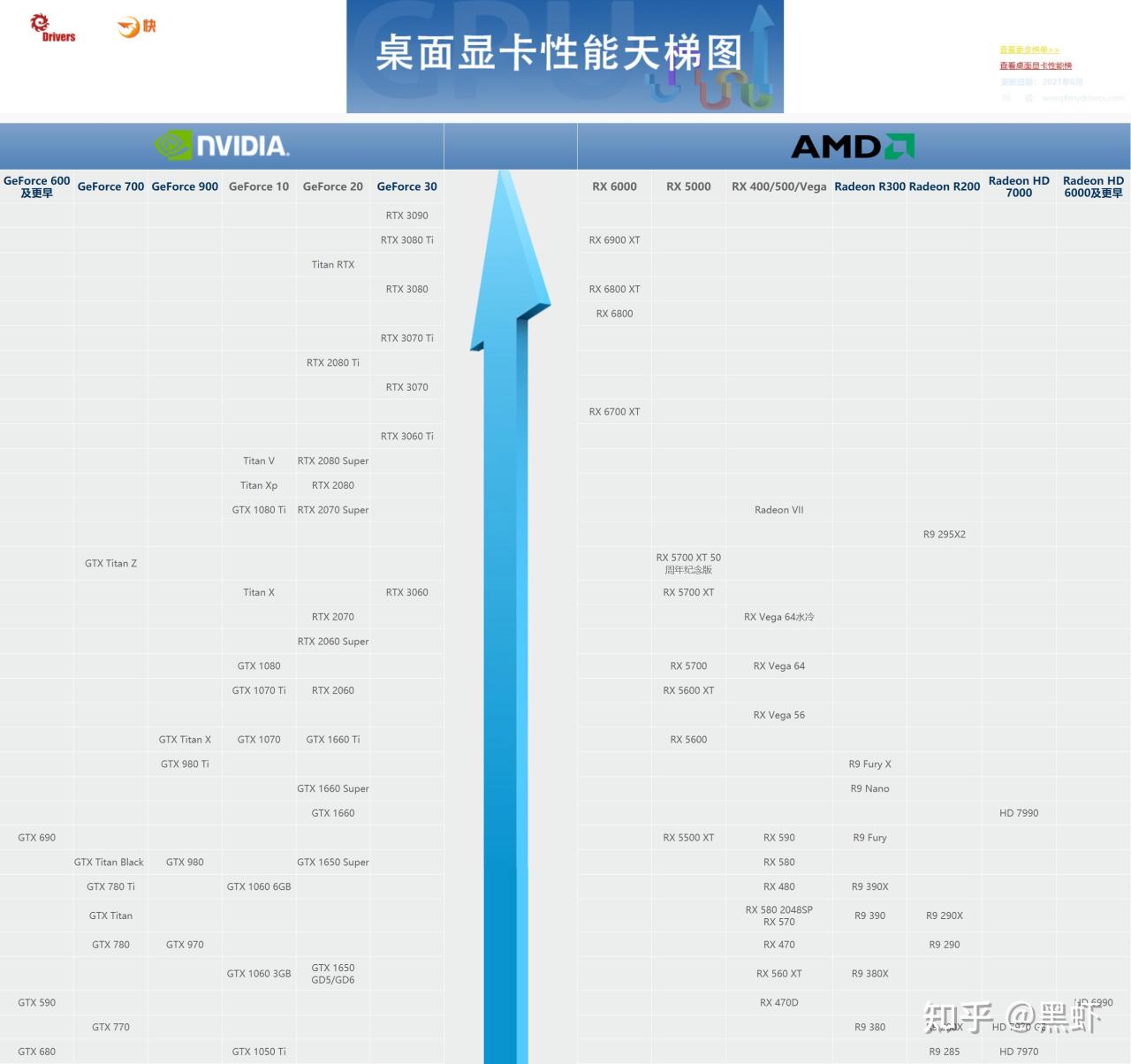1131x1064 pixels.
Task: Select the GeForce 30 column header
Action: point(406,186)
